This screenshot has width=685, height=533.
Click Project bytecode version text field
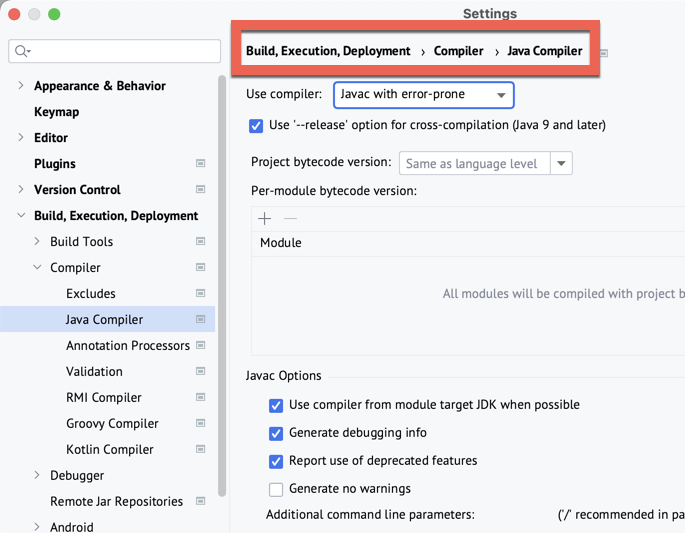475,163
